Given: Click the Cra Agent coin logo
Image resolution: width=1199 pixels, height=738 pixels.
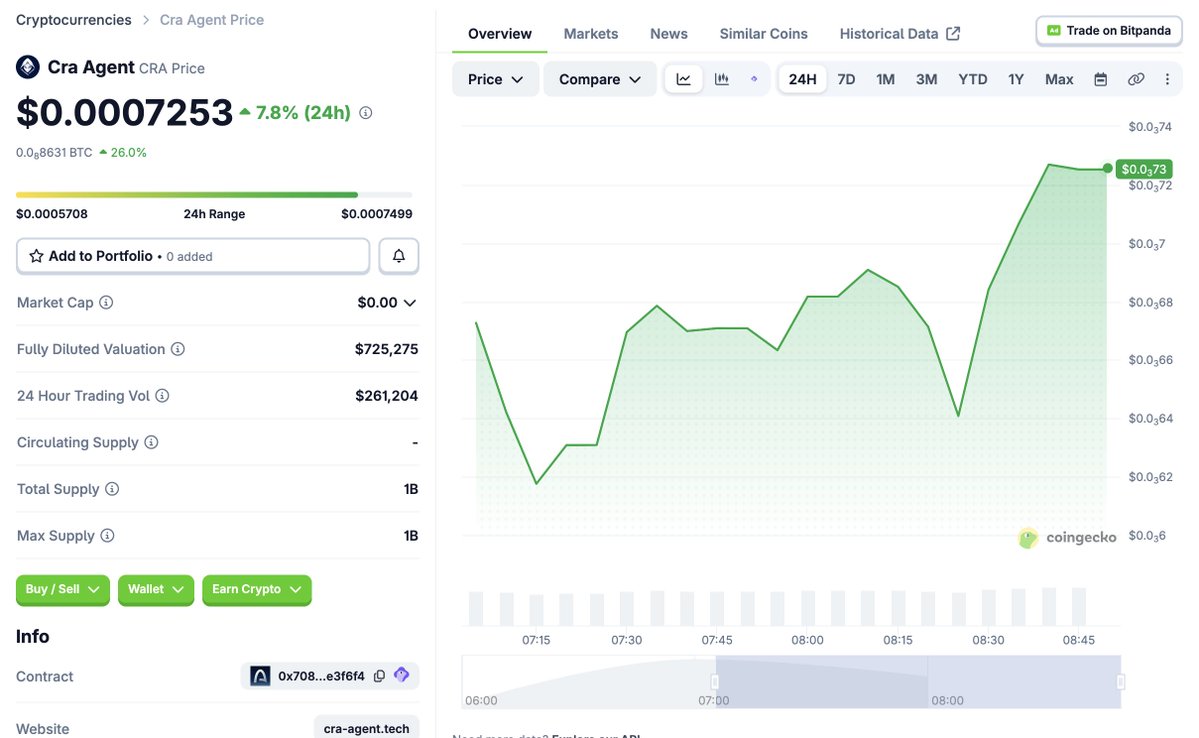Looking at the screenshot, I should (x=28, y=67).
